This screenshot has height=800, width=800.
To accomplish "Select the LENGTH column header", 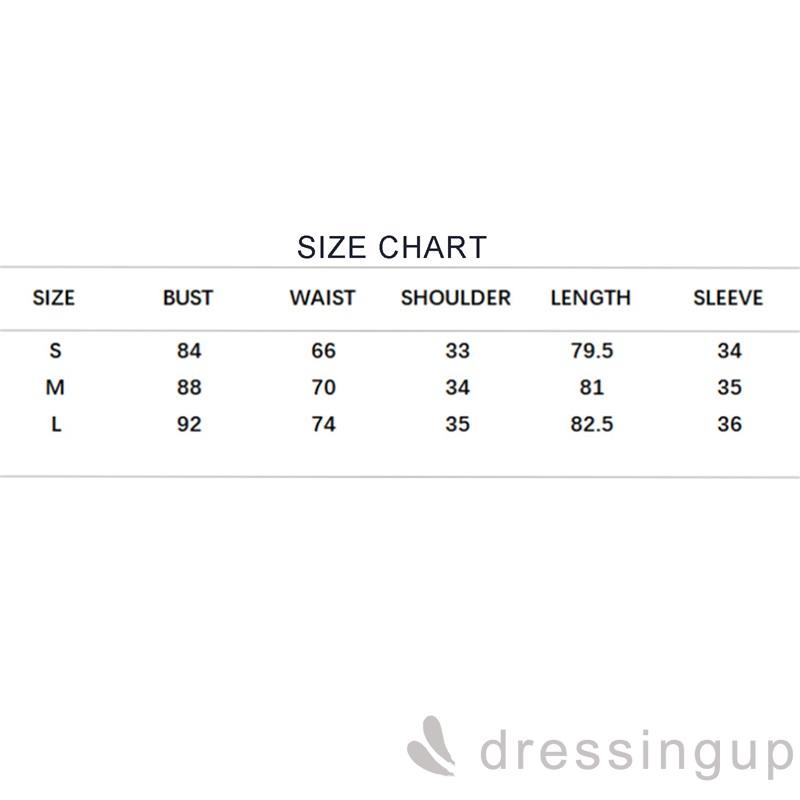I will [591, 298].
